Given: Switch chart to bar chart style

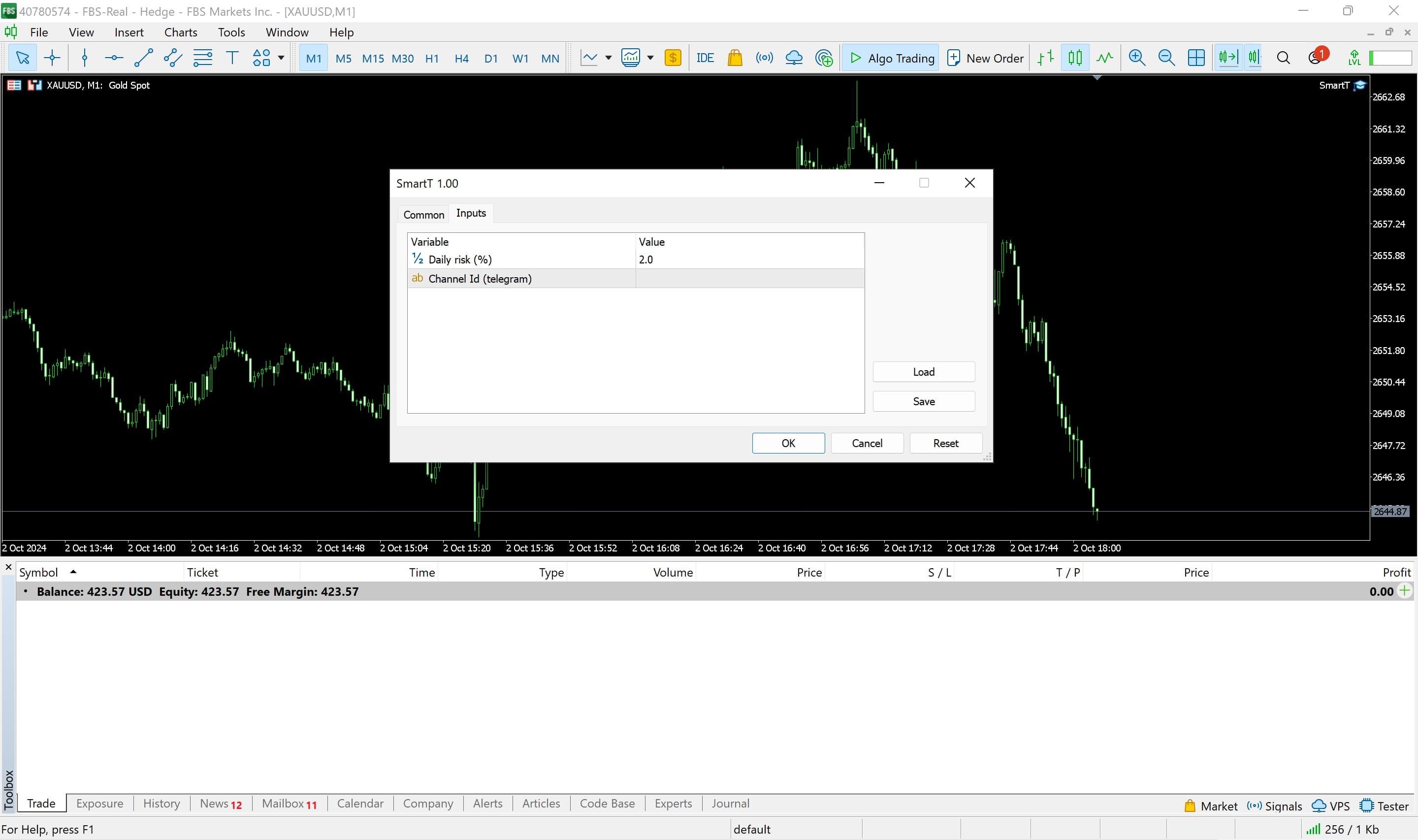Looking at the screenshot, I should (1046, 58).
